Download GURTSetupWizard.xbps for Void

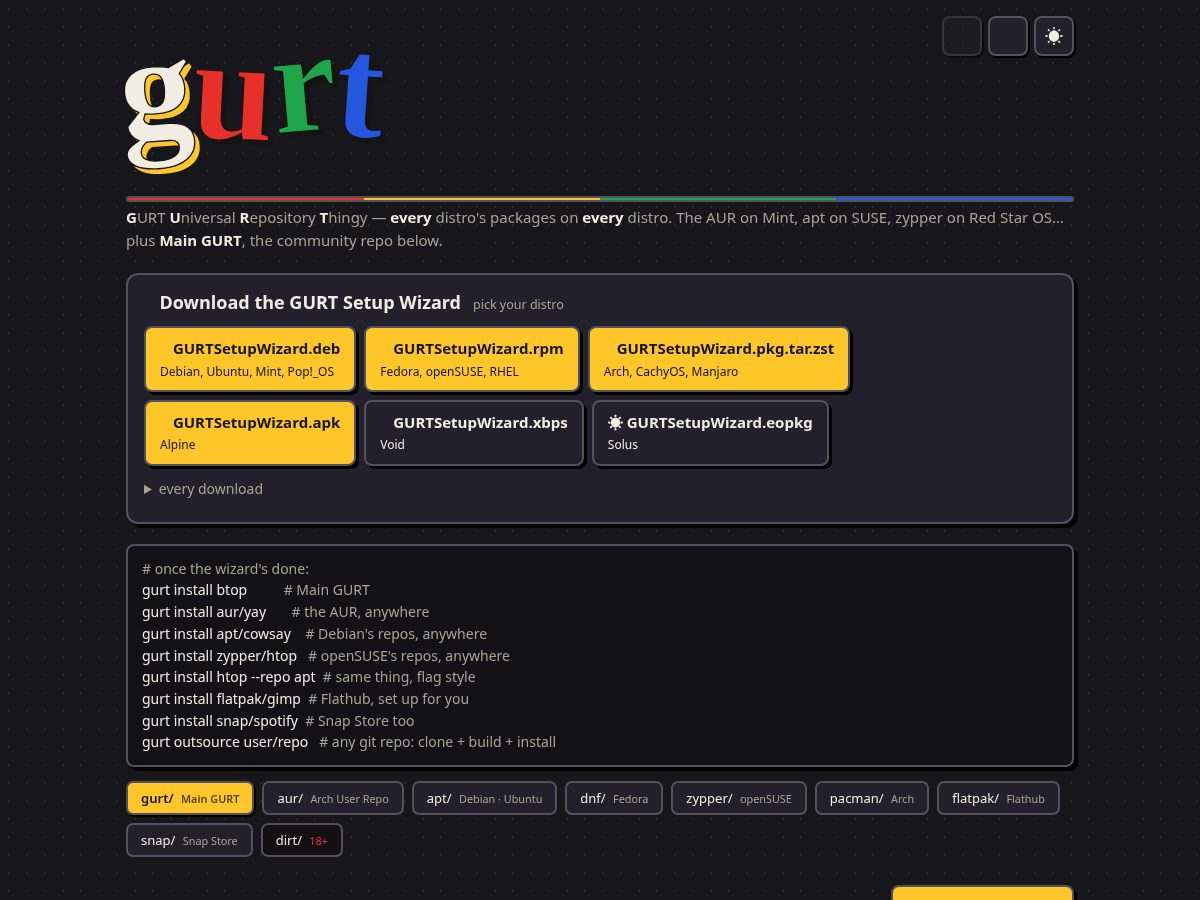coord(474,433)
